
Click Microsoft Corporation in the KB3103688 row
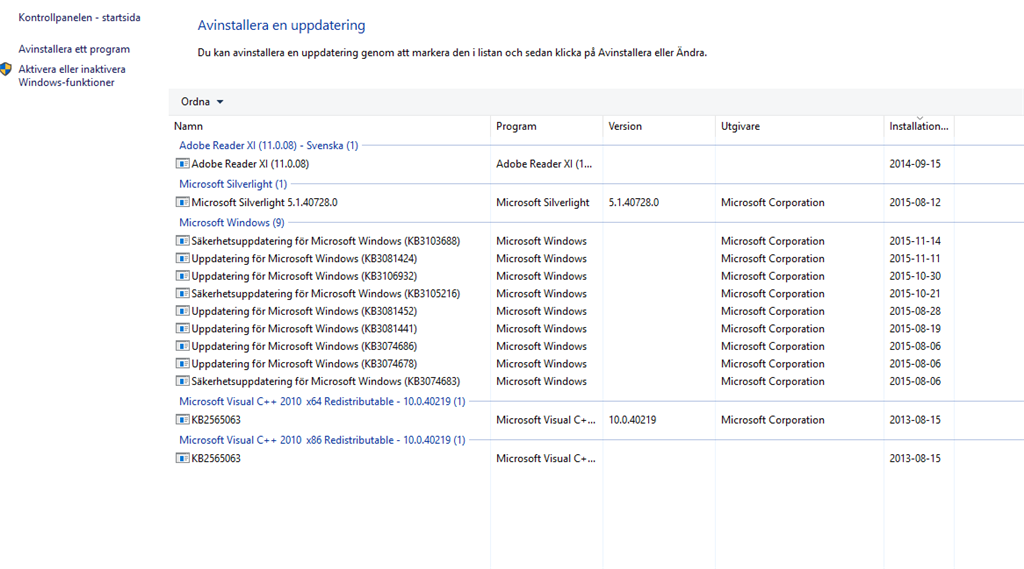[x=773, y=241]
